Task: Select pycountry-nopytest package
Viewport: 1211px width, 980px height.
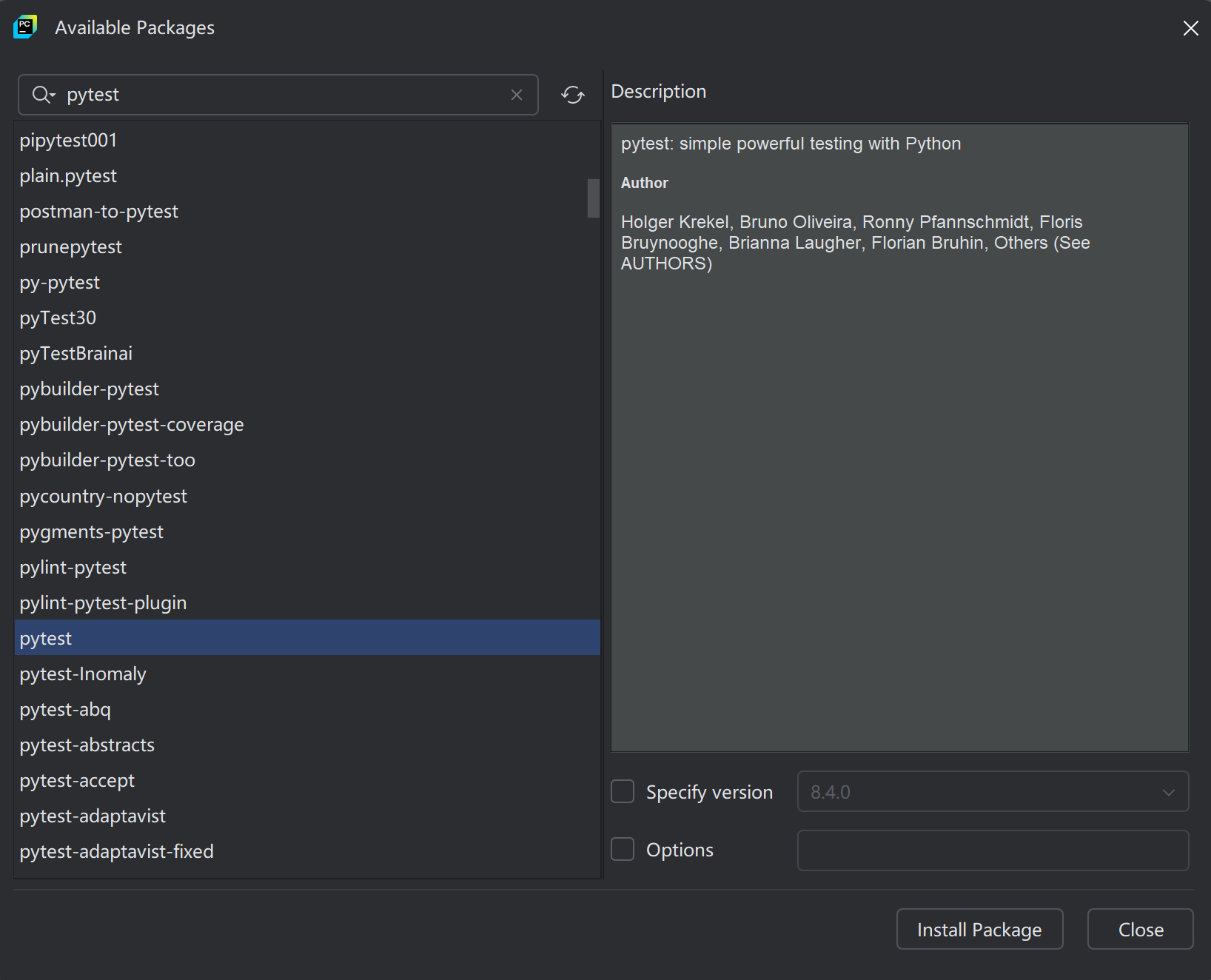Action: click(x=307, y=496)
